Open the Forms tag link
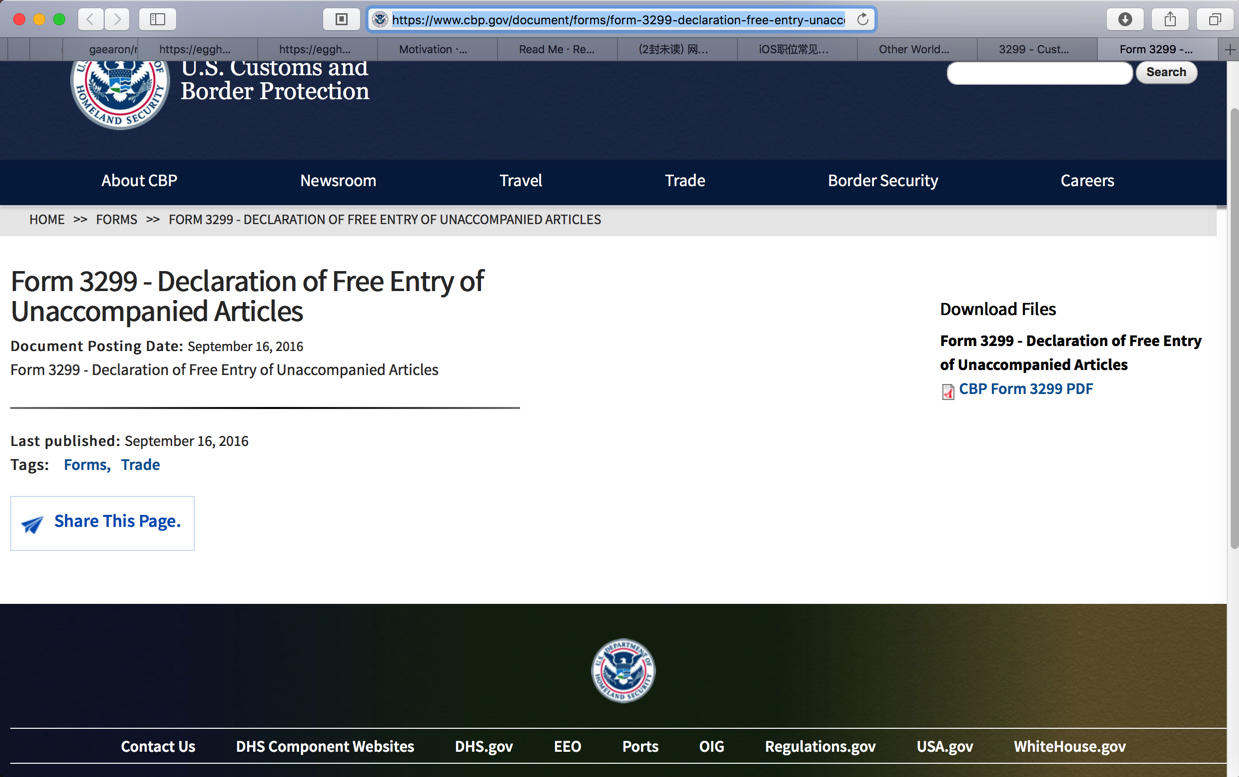 (86, 465)
